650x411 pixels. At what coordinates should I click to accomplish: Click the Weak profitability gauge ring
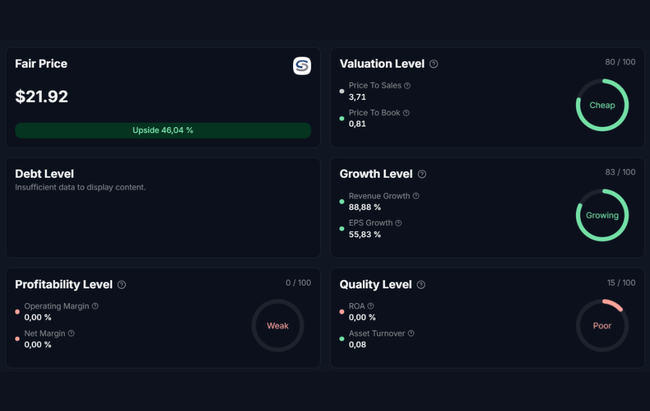coord(277,325)
